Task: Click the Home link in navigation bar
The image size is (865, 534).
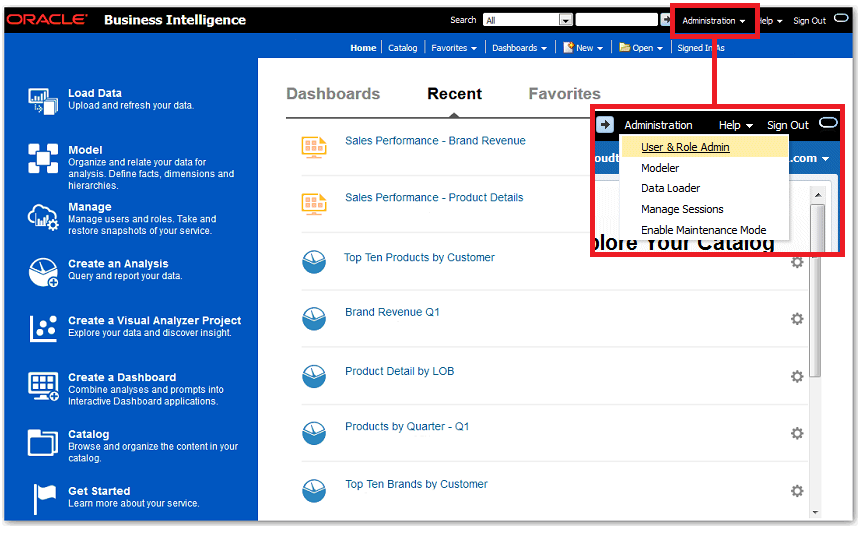Action: (363, 48)
